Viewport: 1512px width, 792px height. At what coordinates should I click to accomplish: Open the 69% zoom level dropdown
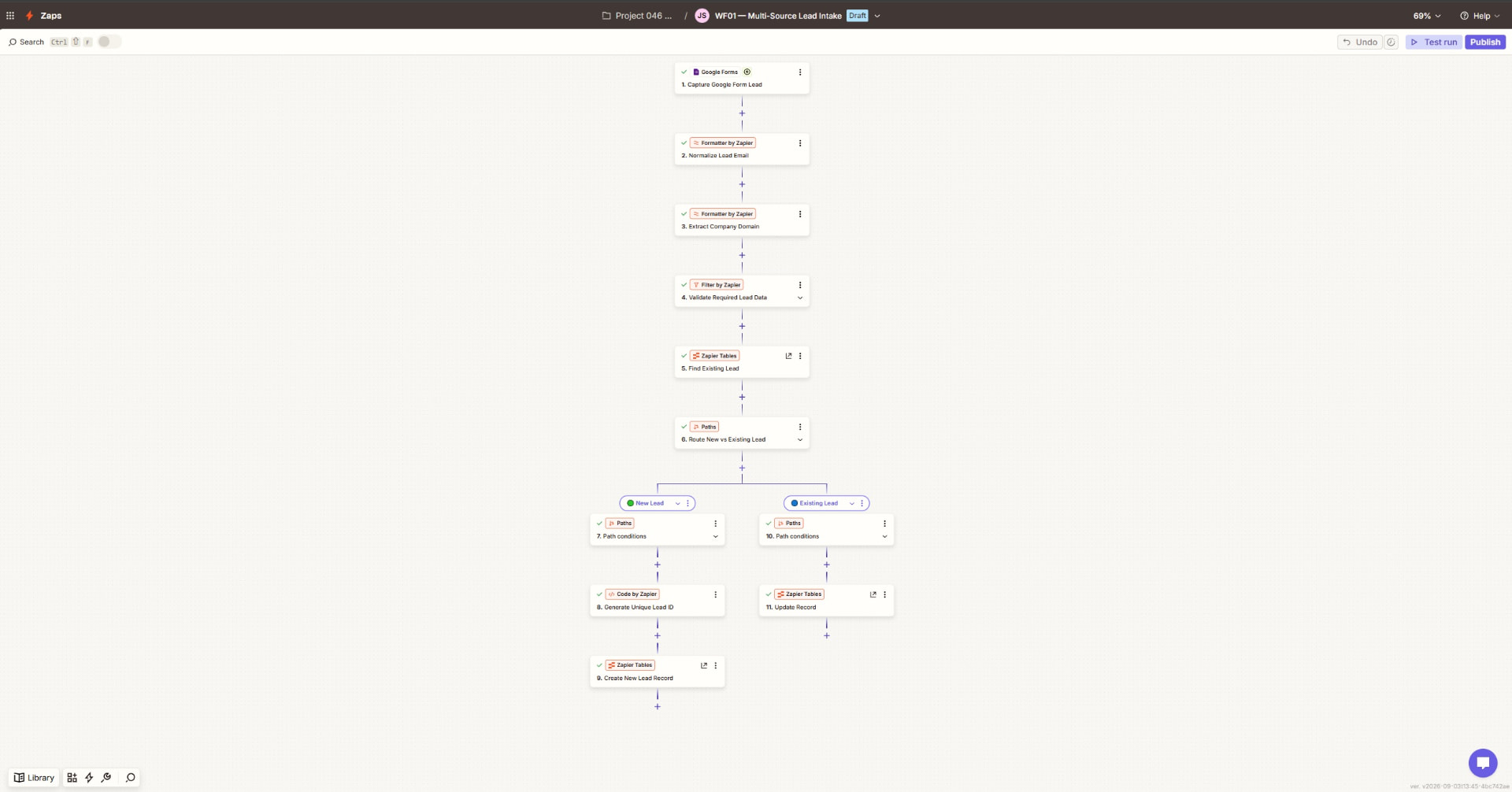(1427, 16)
